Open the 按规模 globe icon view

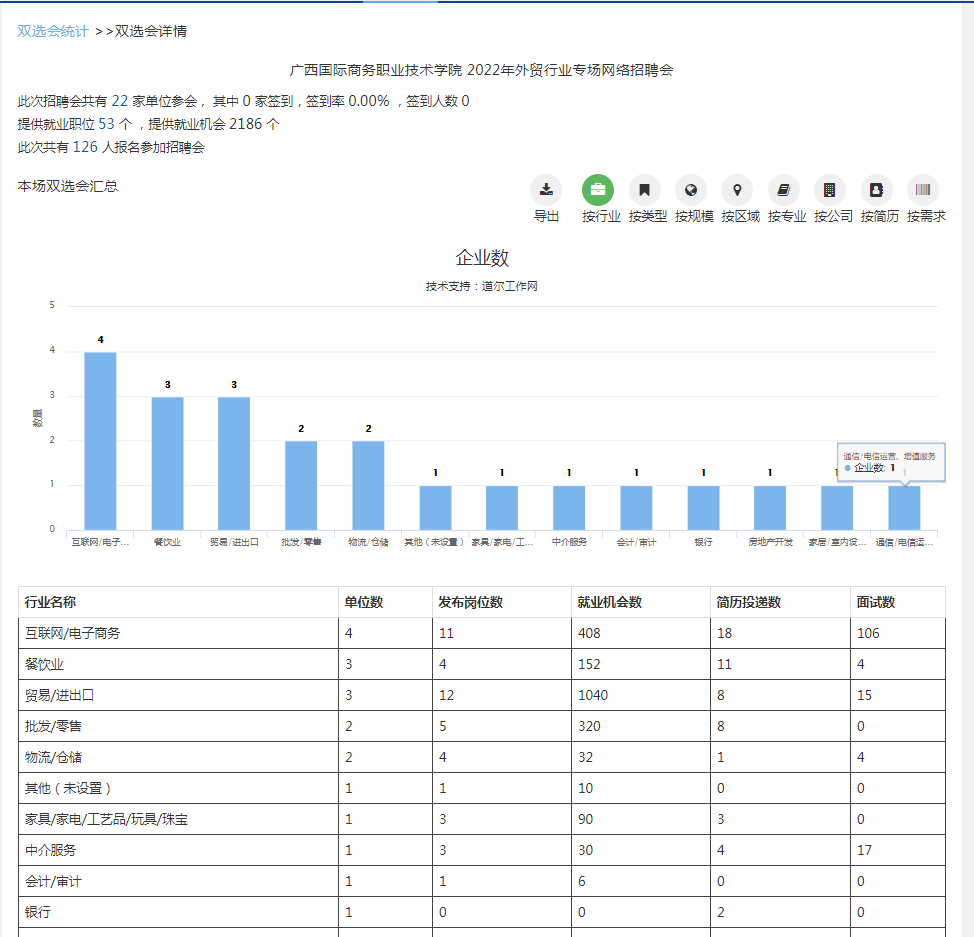(x=691, y=190)
